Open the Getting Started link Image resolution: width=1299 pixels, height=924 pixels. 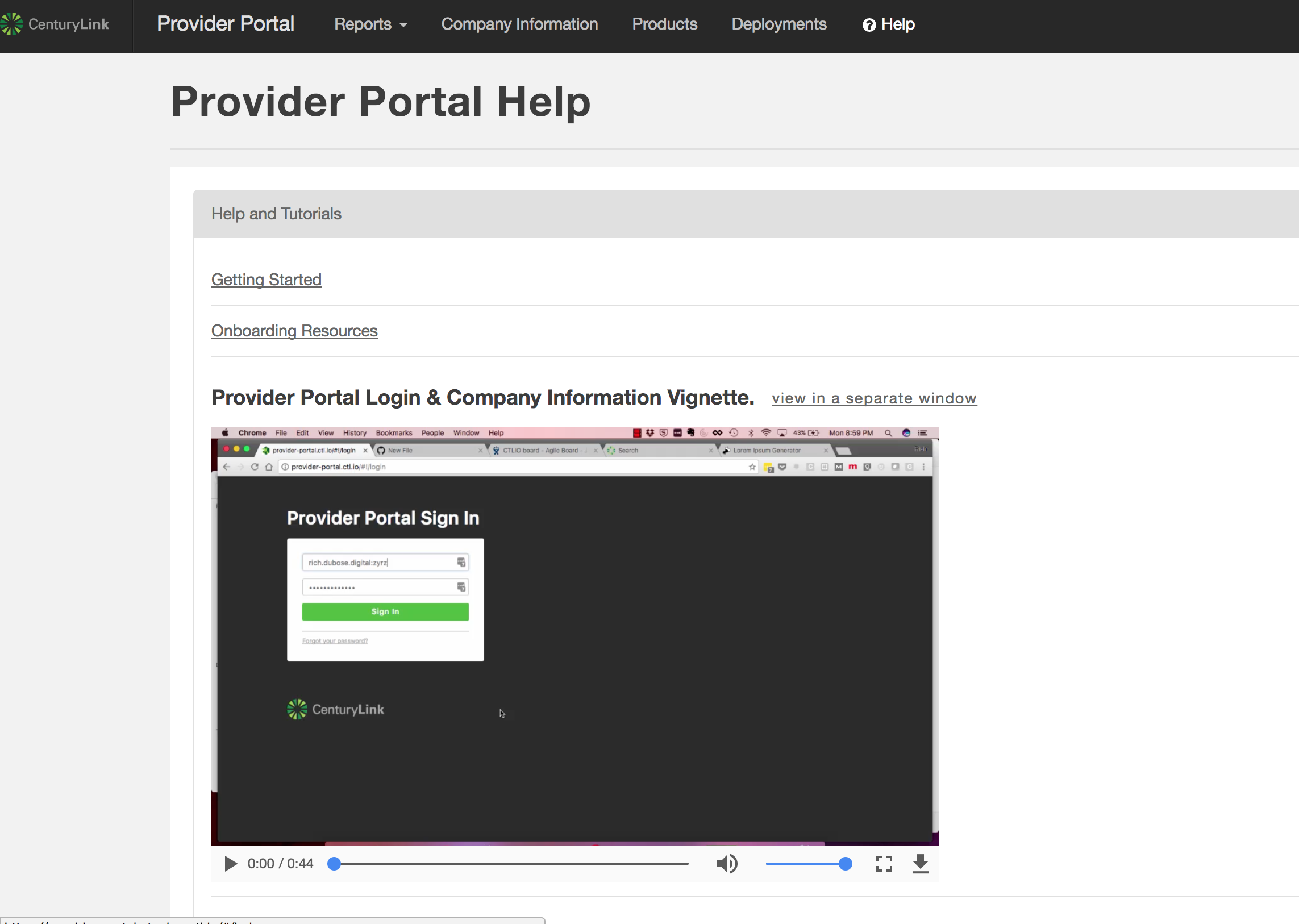click(267, 280)
